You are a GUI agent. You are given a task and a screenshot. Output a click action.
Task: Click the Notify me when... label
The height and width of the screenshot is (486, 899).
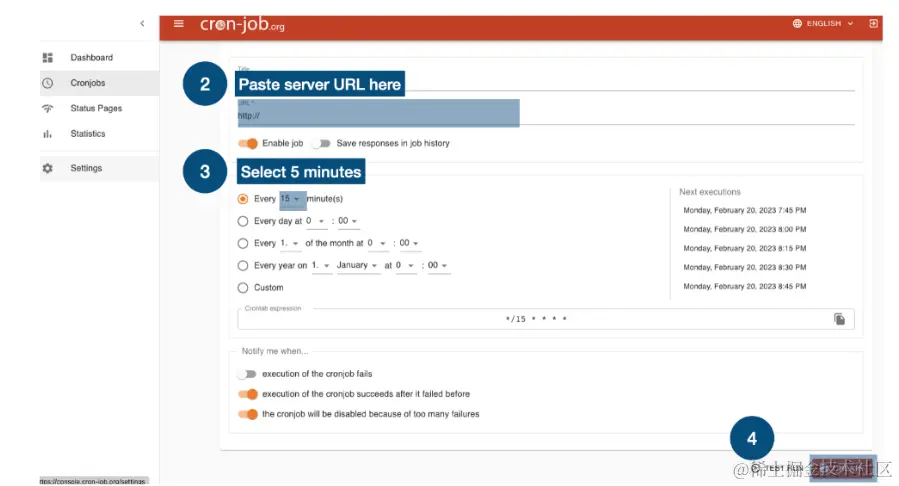point(275,351)
